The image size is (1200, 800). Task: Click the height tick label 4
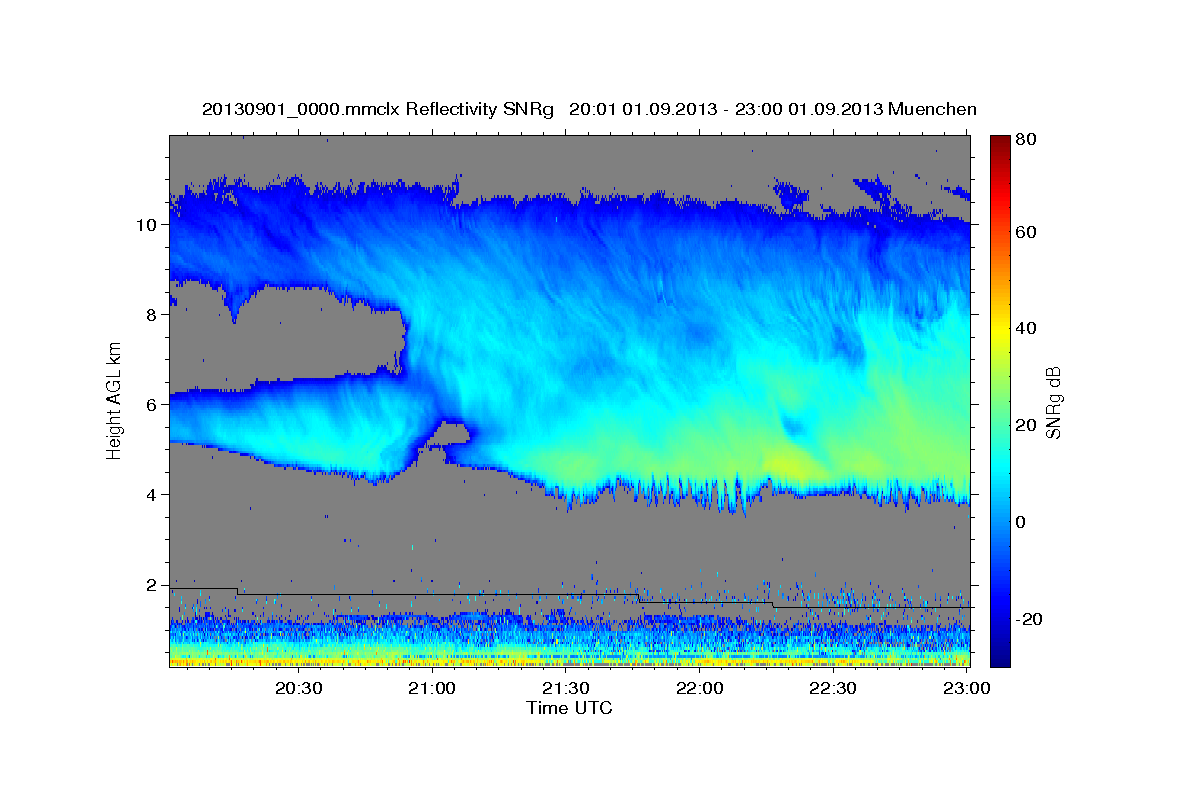(152, 495)
